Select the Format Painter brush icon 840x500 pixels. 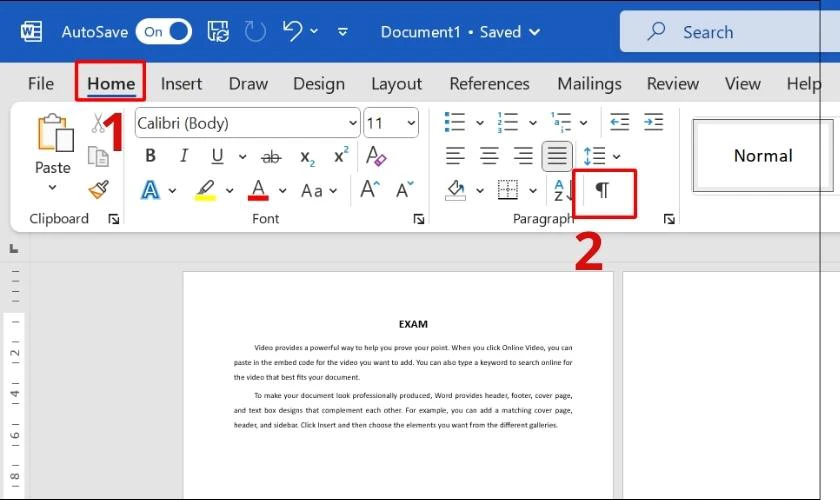point(99,189)
